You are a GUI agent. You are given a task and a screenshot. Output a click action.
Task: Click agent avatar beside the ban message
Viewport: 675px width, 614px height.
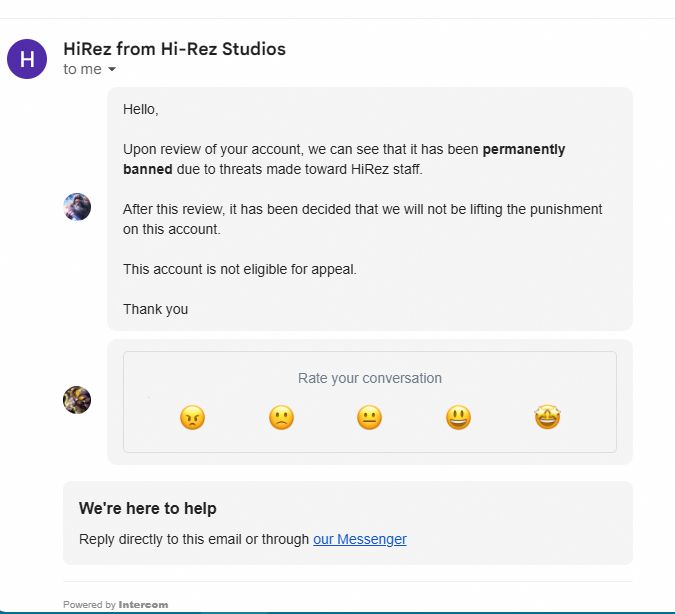[77, 207]
